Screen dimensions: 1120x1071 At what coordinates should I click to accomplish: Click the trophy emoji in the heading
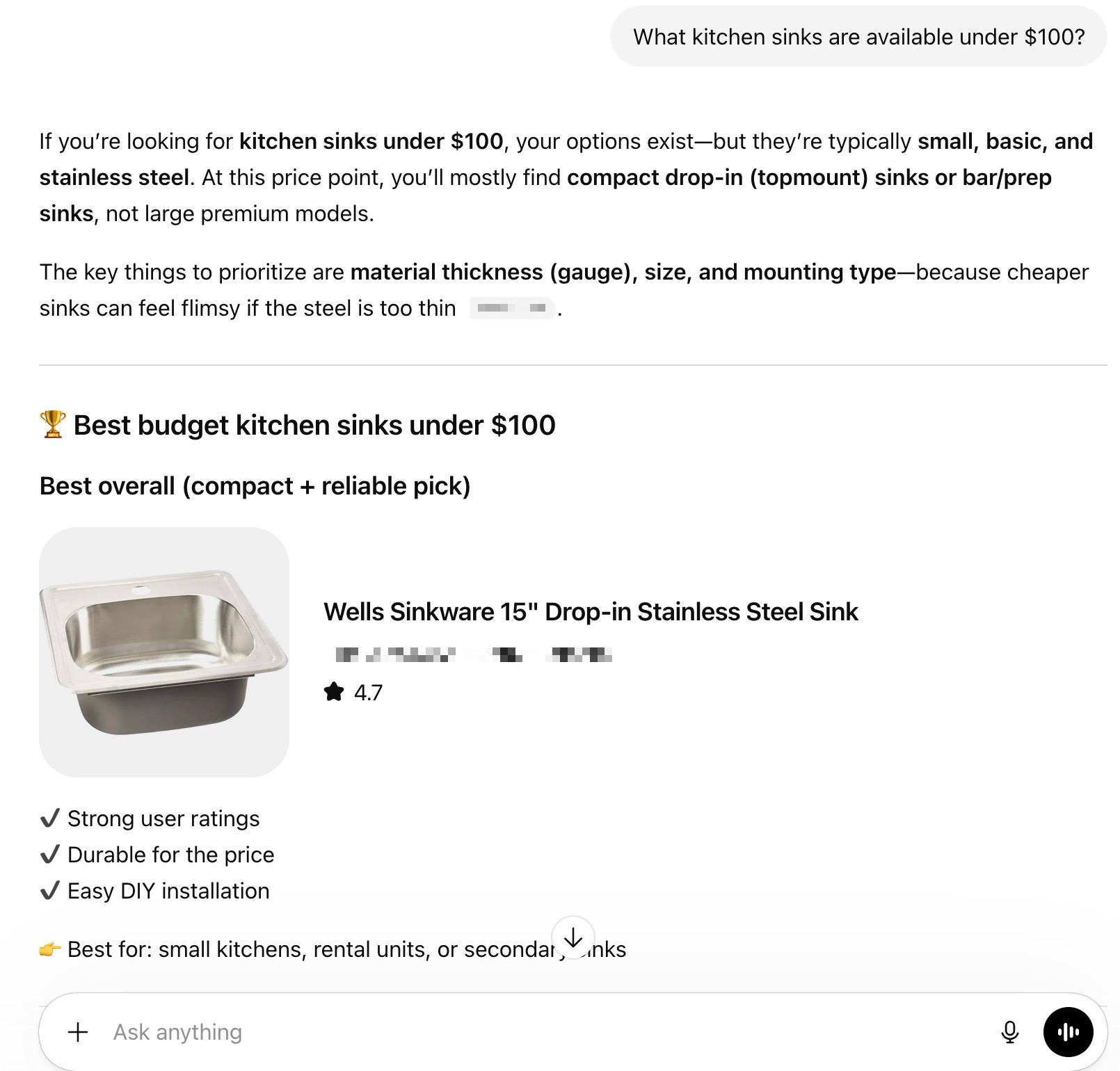point(53,424)
